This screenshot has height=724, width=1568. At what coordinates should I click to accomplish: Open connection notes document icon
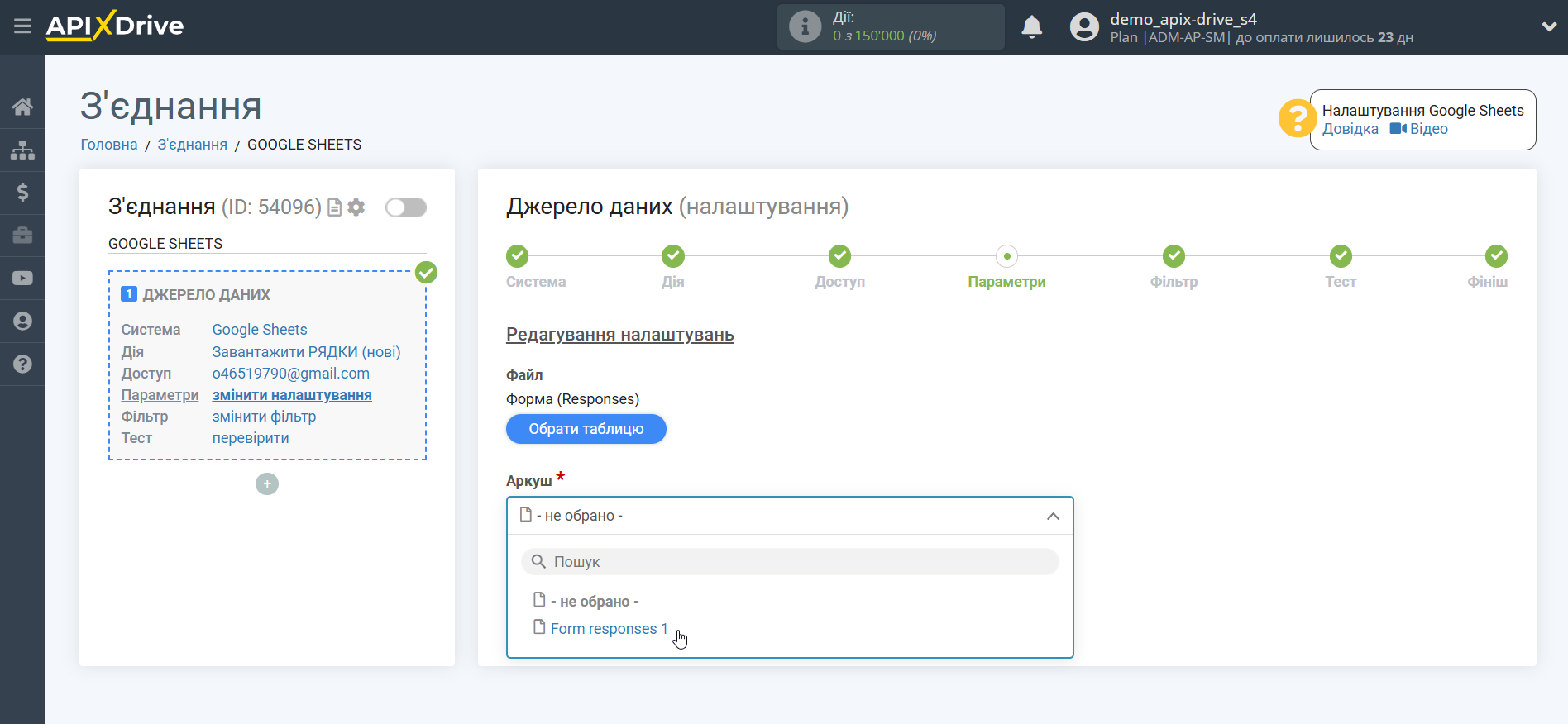pos(335,207)
